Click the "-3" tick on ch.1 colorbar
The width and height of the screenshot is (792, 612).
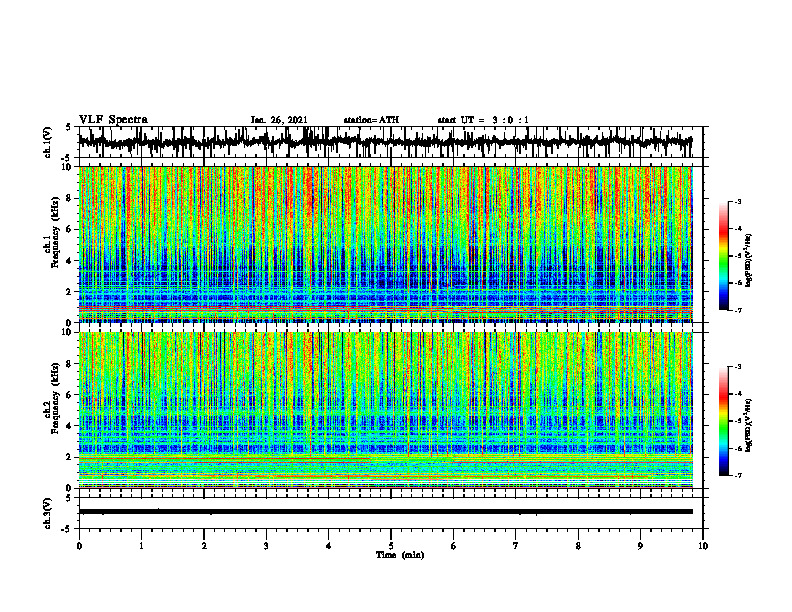pyautogui.click(x=737, y=202)
